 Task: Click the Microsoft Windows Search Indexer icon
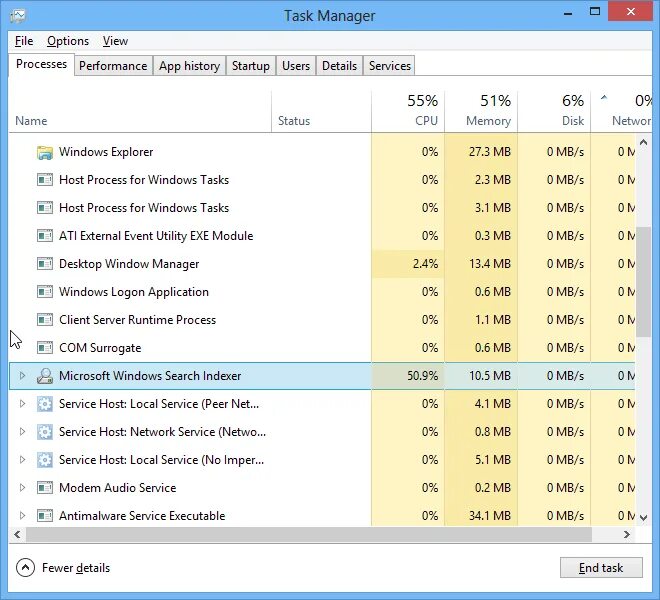[x=45, y=376]
